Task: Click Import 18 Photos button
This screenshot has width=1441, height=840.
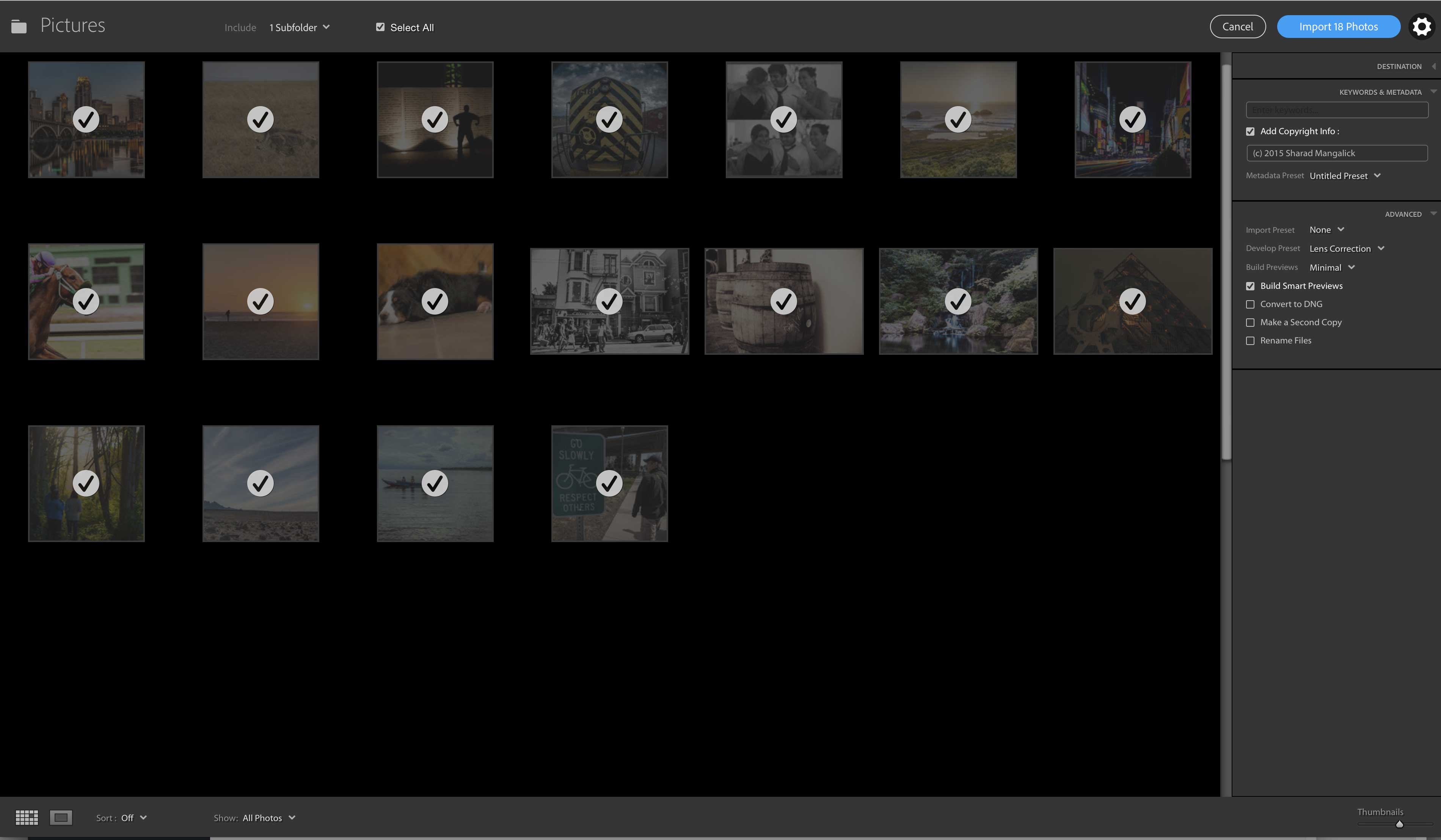Action: pyautogui.click(x=1338, y=27)
